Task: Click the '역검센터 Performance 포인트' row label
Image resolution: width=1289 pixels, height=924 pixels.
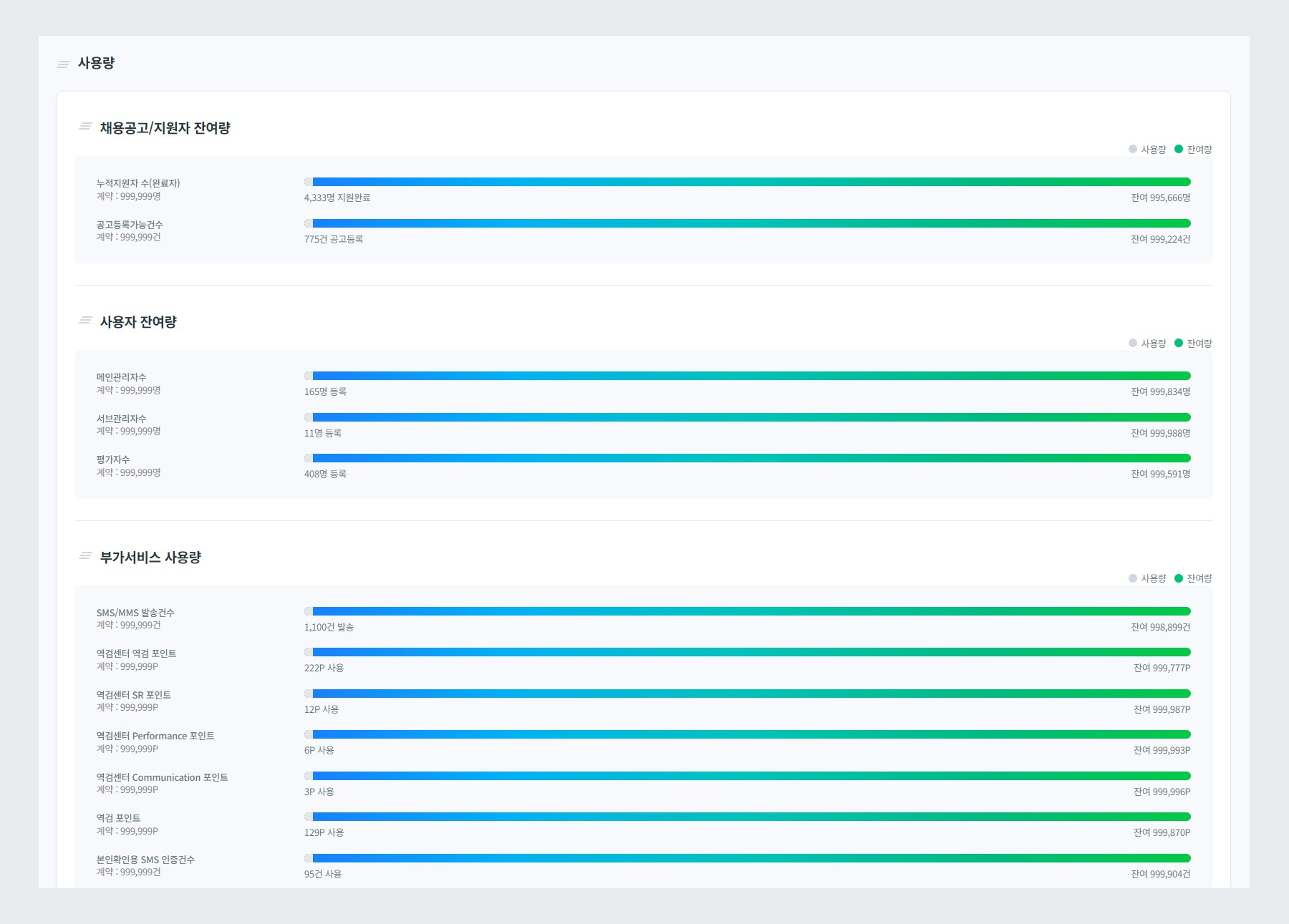Action: pyautogui.click(x=155, y=736)
